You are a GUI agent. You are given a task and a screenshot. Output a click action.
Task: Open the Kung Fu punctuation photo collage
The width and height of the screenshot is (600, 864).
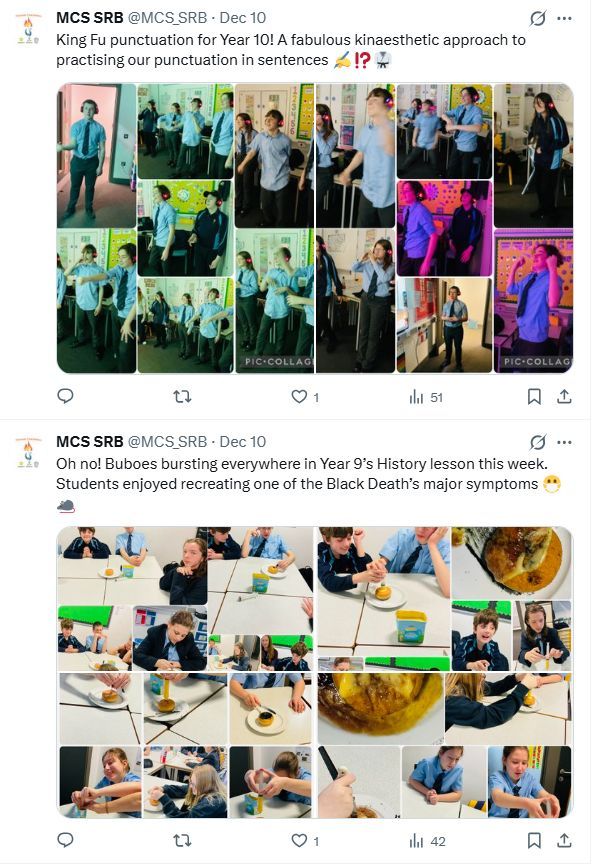click(315, 228)
